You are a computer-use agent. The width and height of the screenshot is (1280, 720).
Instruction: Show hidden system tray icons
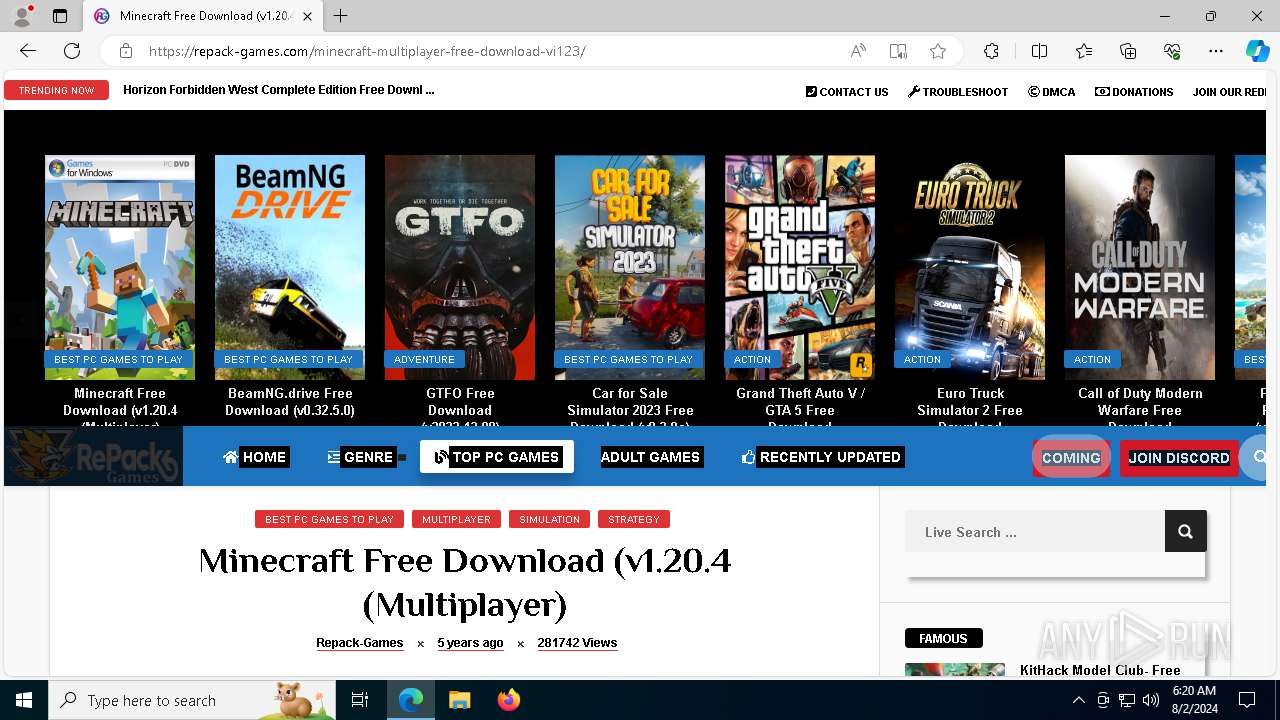point(1078,700)
